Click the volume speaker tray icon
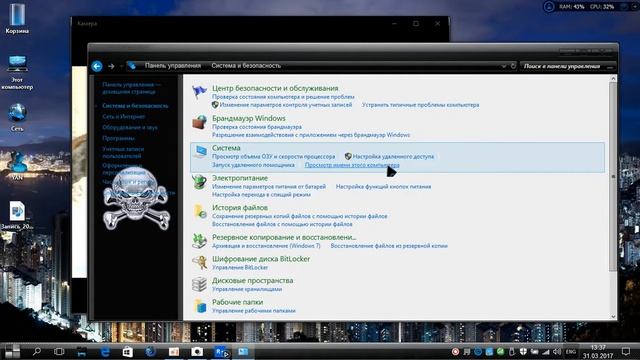Image resolution: width=640 pixels, height=360 pixels. coord(557,351)
